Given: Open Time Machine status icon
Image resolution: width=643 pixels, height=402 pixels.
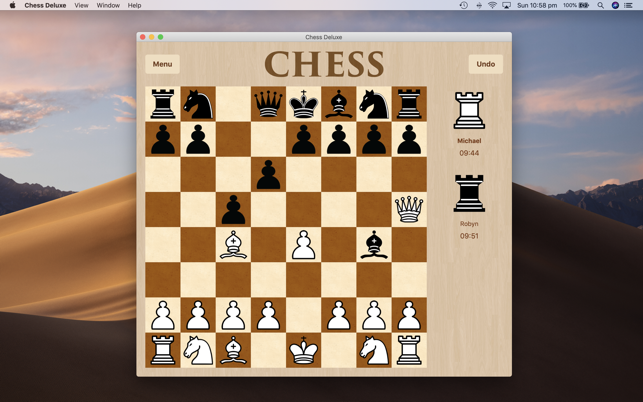Looking at the screenshot, I should coord(464,5).
